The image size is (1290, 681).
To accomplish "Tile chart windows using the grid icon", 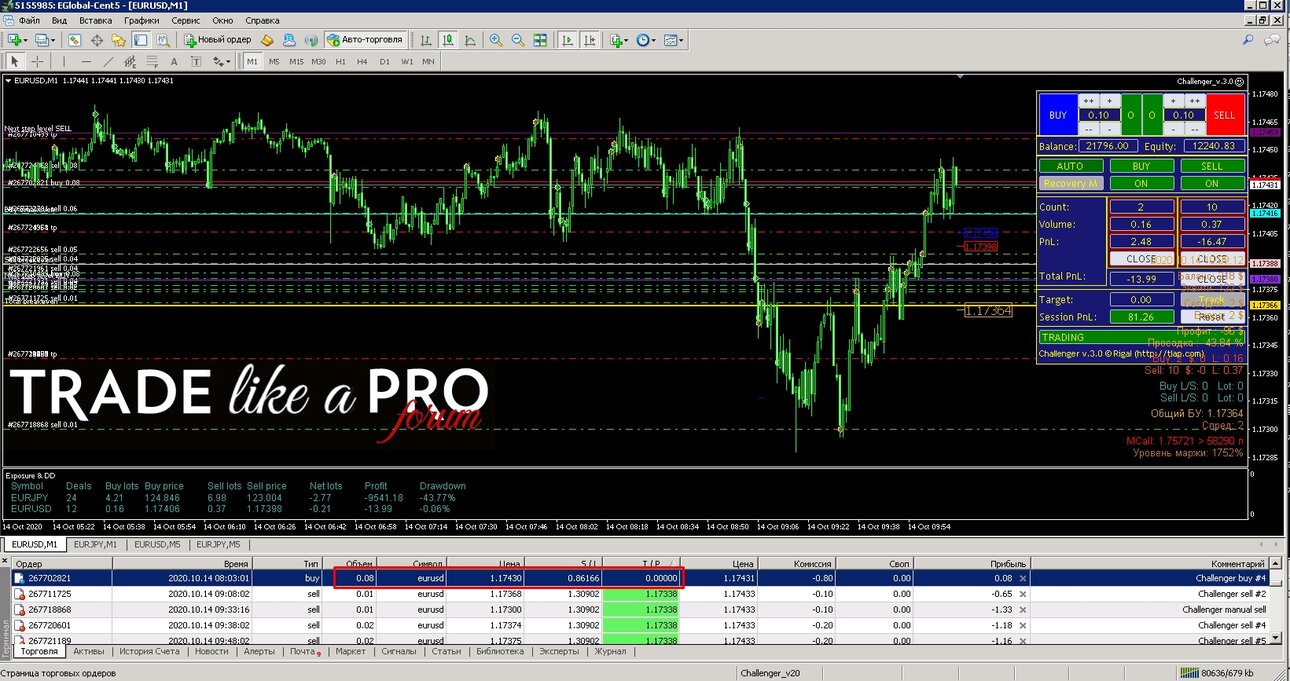I will (x=541, y=40).
